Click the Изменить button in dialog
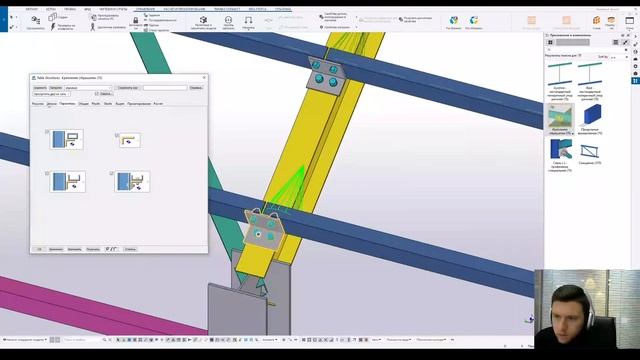This screenshot has width=640, height=360. [x=74, y=249]
